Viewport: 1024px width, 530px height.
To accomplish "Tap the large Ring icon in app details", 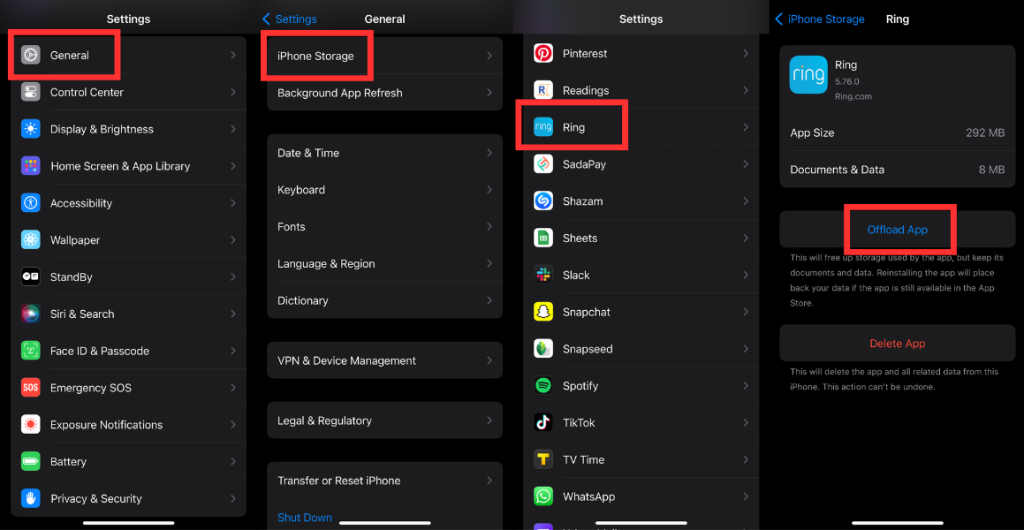I will [x=808, y=75].
